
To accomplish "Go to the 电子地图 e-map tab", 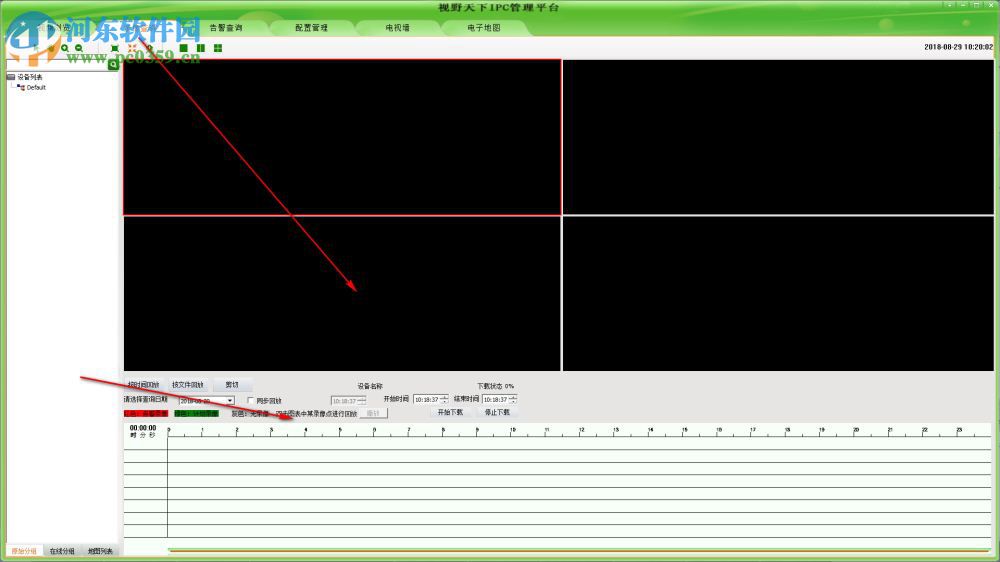I will pos(483,27).
